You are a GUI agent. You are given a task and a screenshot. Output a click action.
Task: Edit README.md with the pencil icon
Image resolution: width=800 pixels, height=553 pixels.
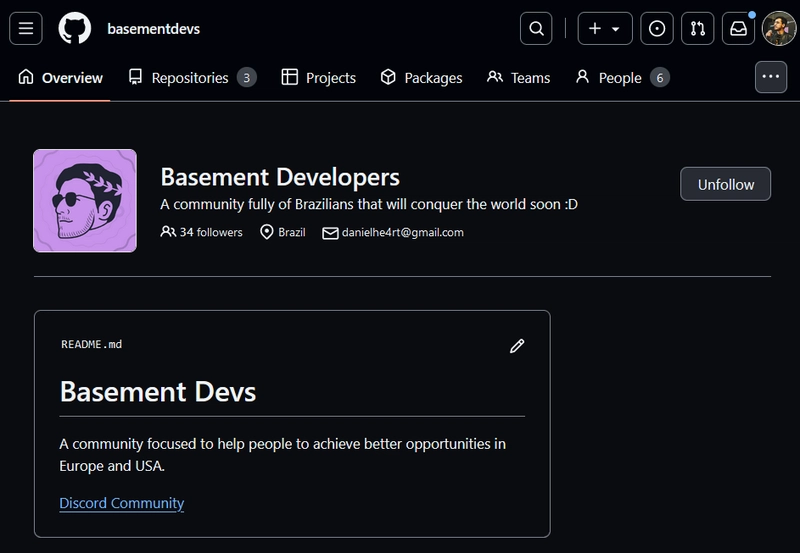[x=517, y=346]
